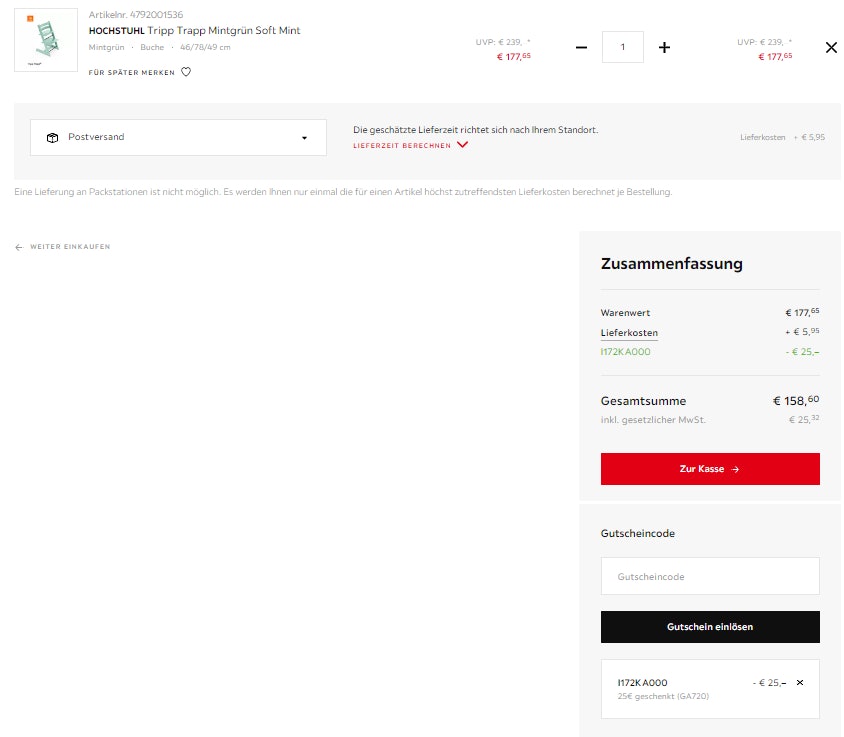Click the package icon in shipping selector
The height and width of the screenshot is (737, 844).
pos(52,137)
